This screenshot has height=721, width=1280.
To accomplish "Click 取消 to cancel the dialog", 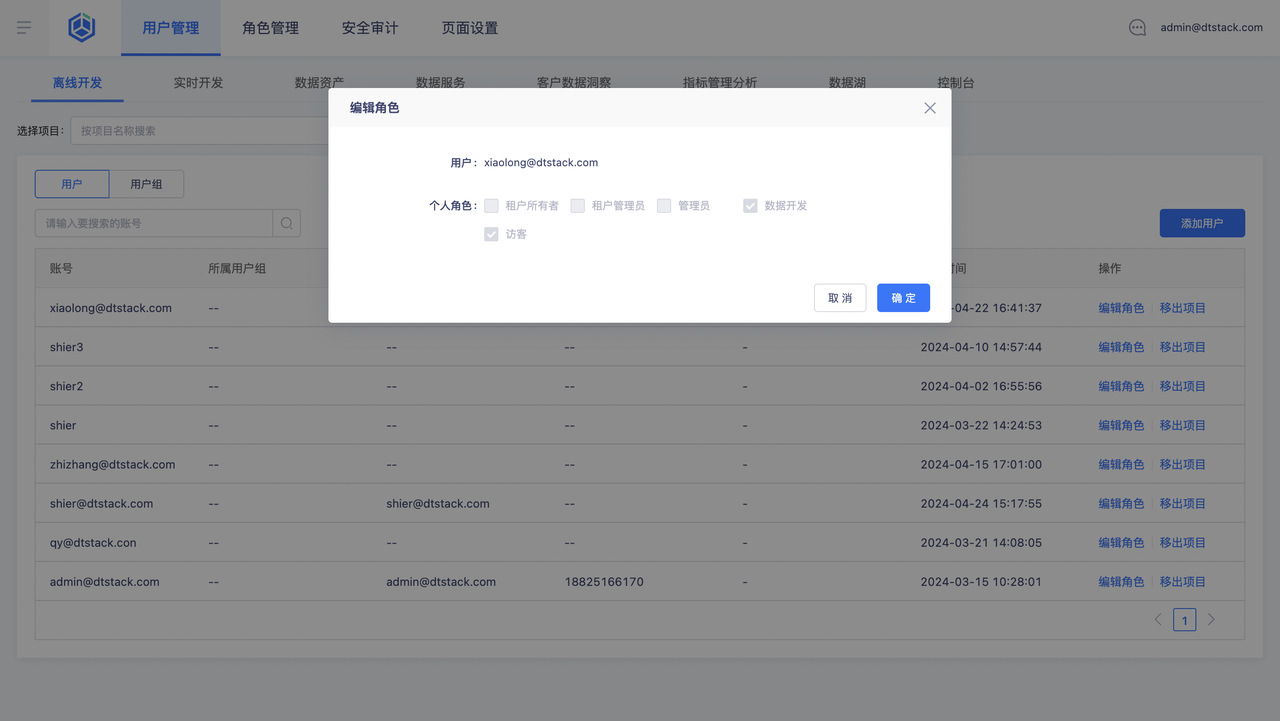I will coord(840,298).
